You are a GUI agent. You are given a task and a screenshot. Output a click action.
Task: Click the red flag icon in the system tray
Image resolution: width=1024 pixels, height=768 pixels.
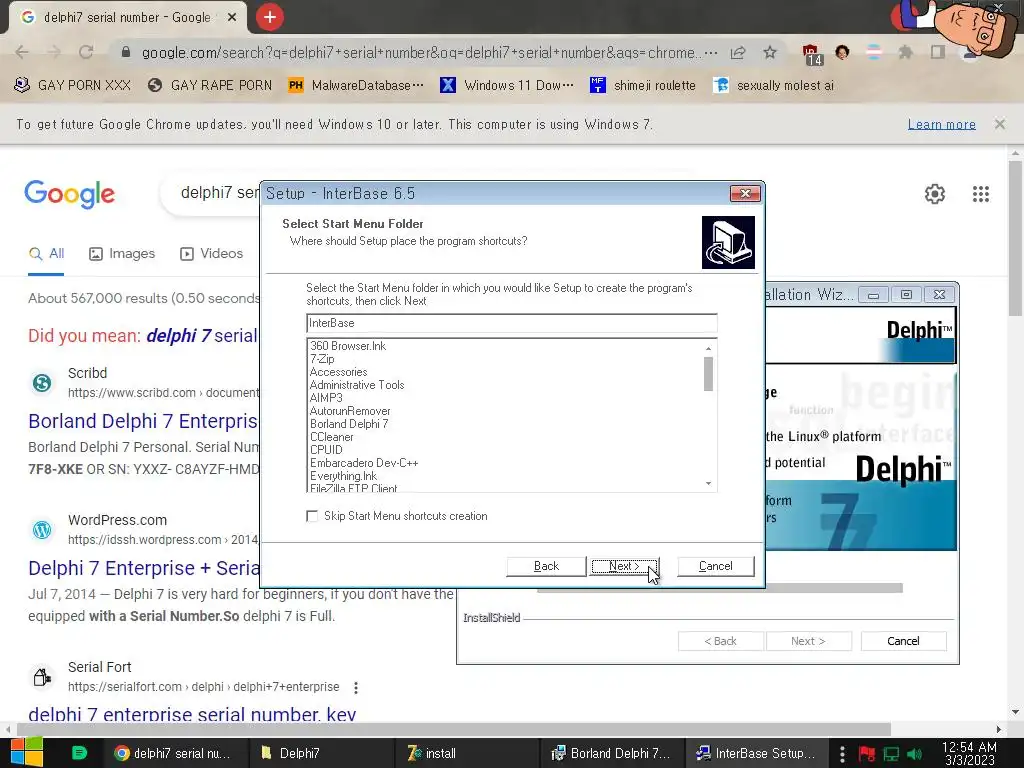[867, 754]
